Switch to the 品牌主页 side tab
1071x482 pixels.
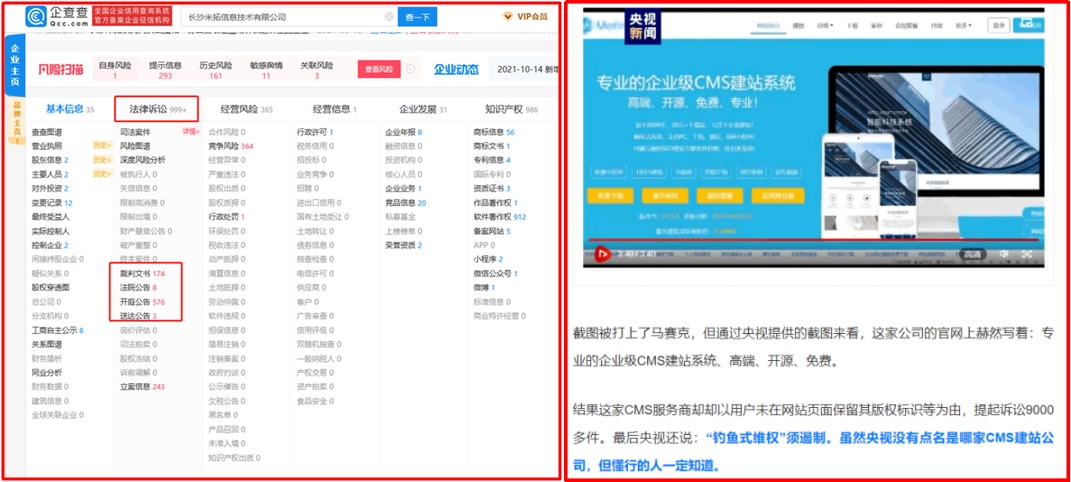16,122
